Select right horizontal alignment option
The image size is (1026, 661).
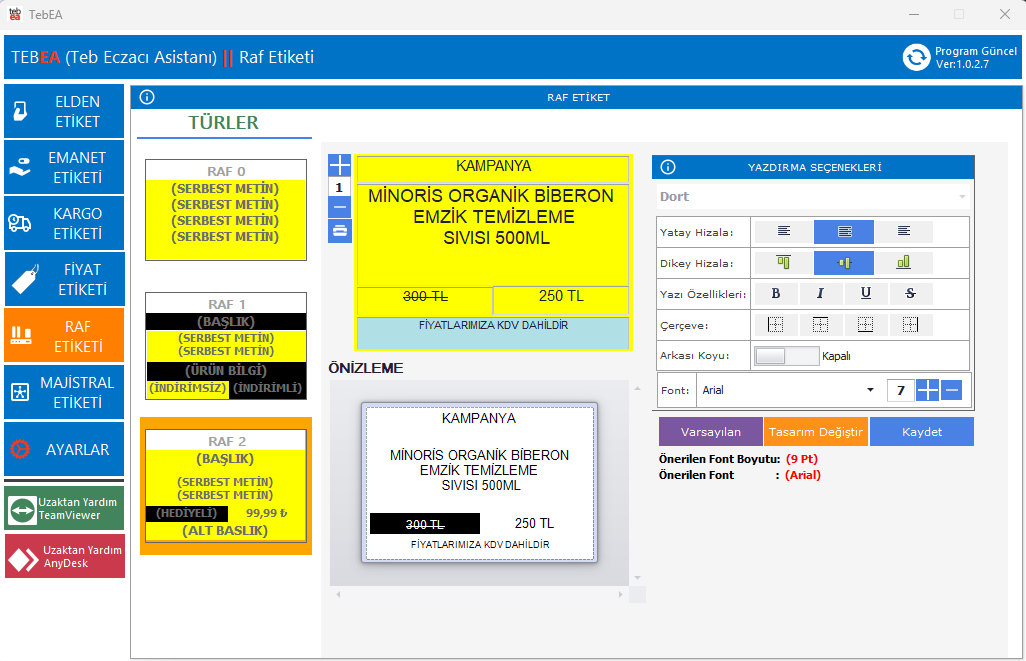904,232
